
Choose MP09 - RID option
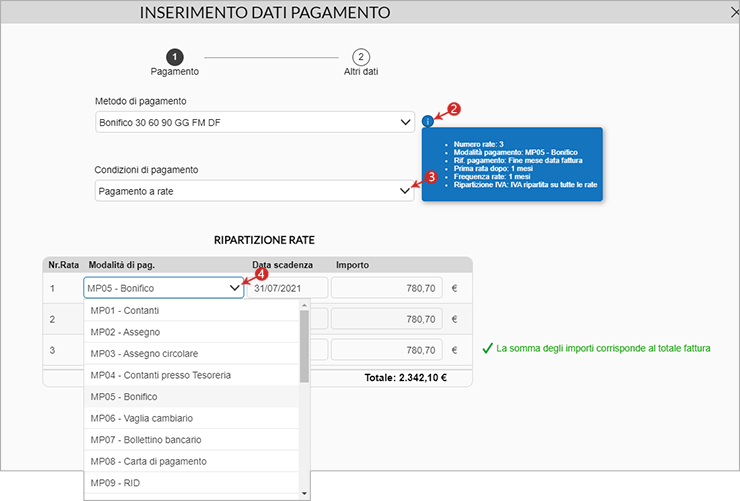pyautogui.click(x=192, y=483)
